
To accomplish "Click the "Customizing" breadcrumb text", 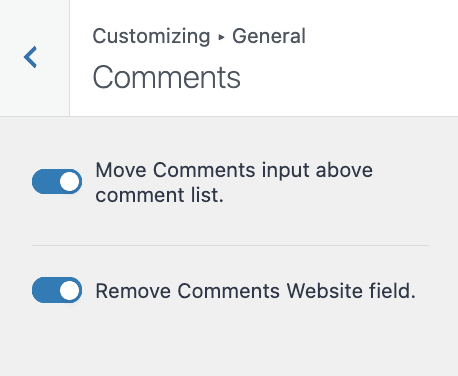I will click(x=151, y=36).
